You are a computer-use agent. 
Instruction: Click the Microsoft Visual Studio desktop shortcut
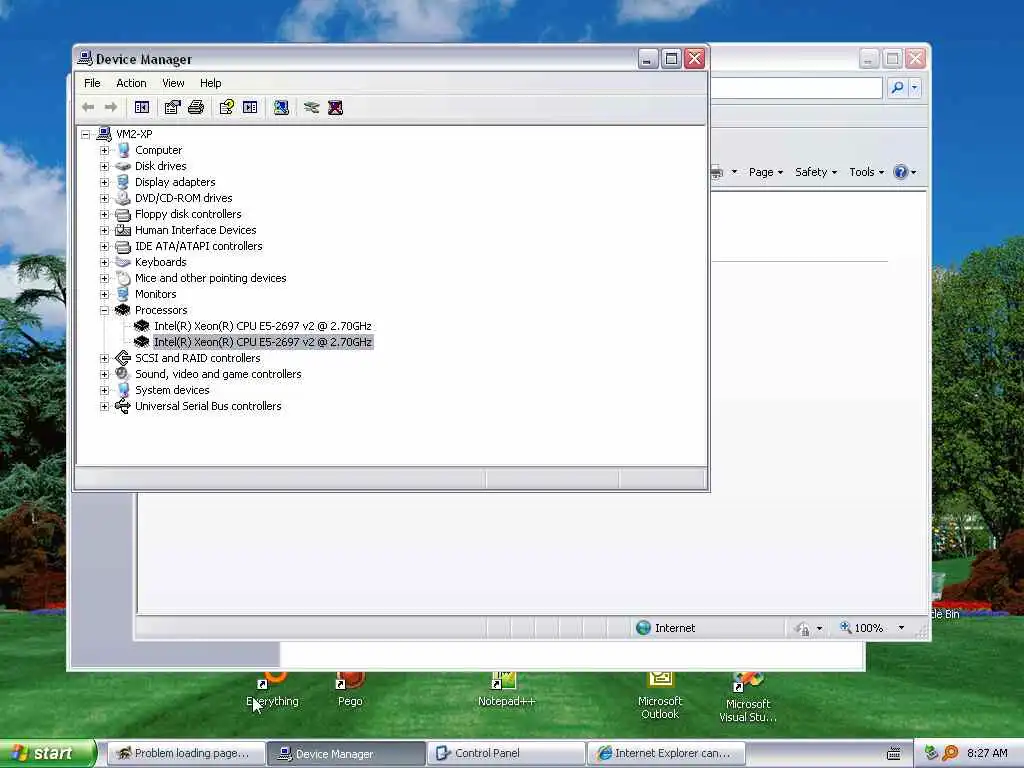(x=748, y=697)
